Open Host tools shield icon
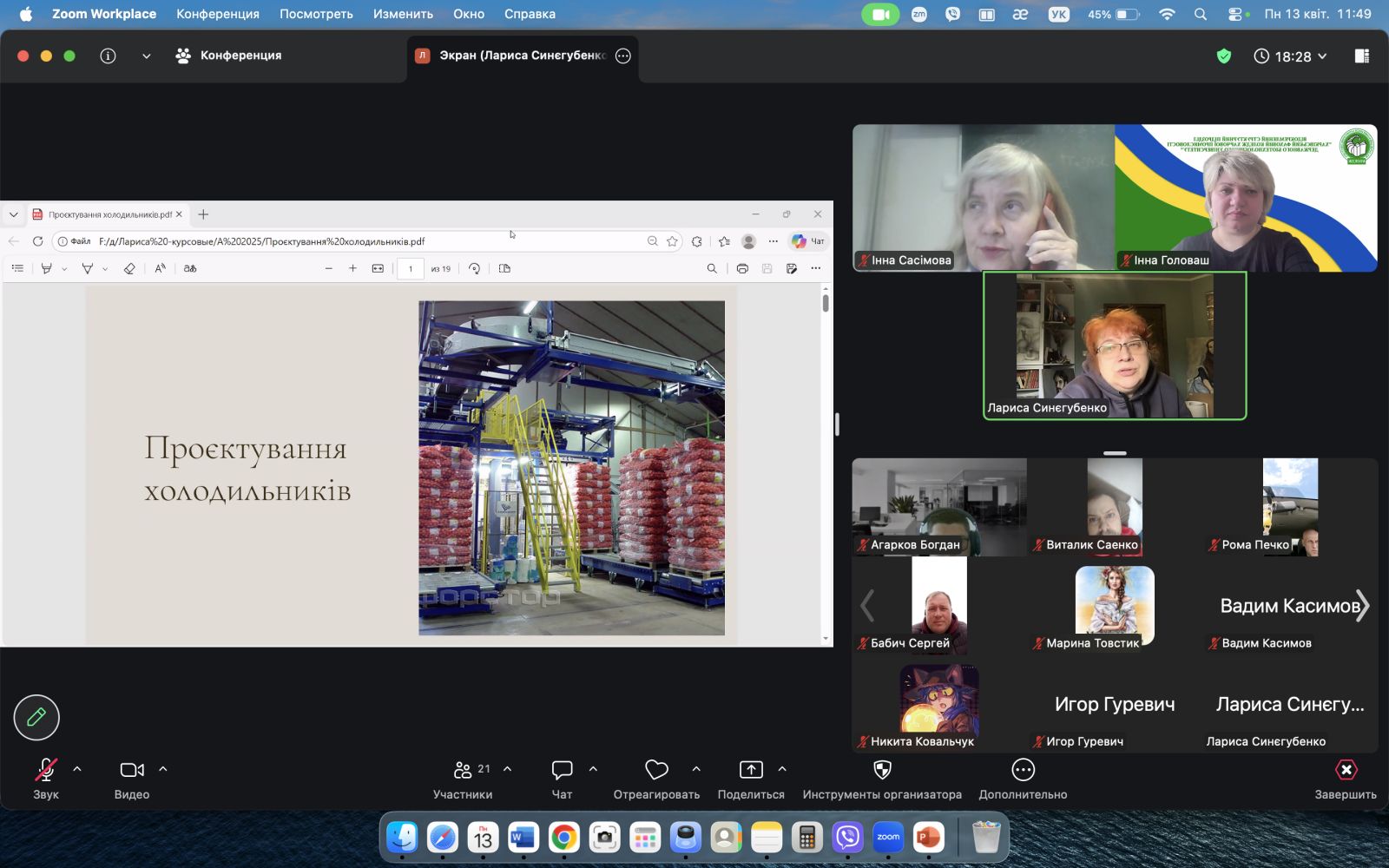This screenshot has height=868, width=1389. 882,770
